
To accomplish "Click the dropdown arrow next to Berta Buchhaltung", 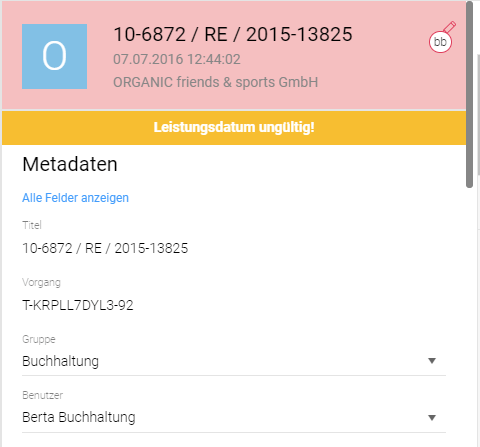I will tap(432, 418).
